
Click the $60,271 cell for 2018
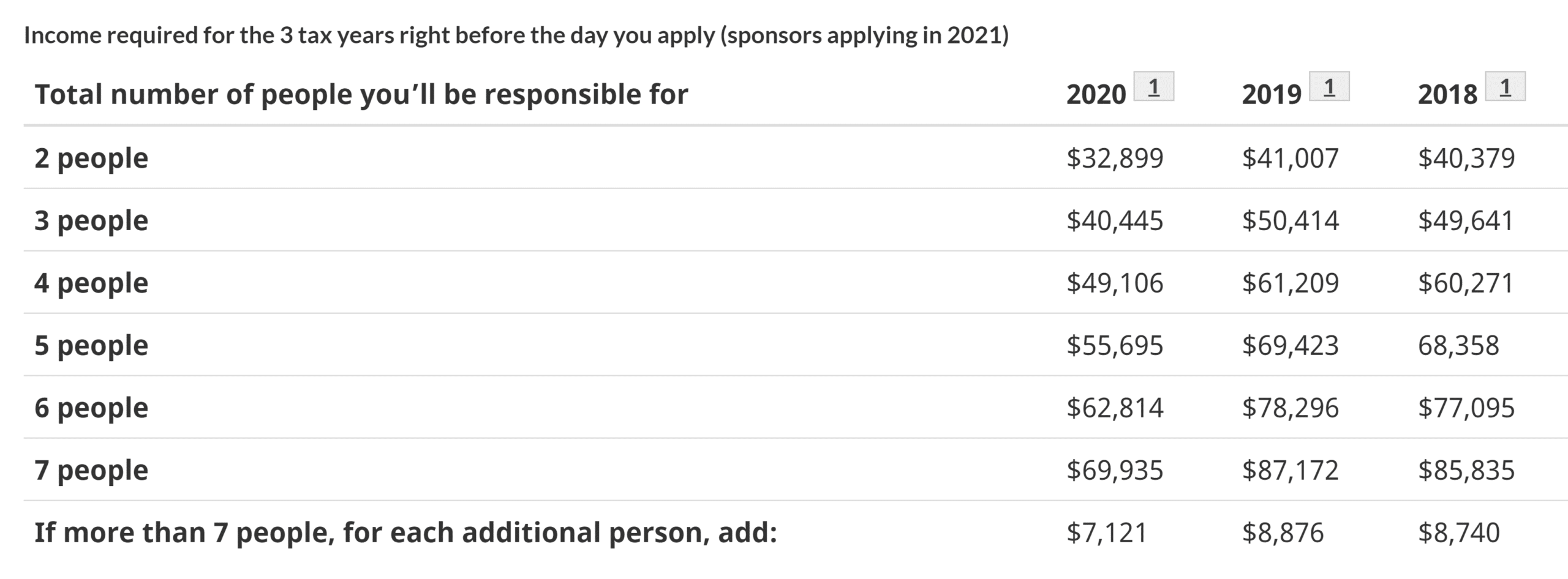coord(1466,283)
